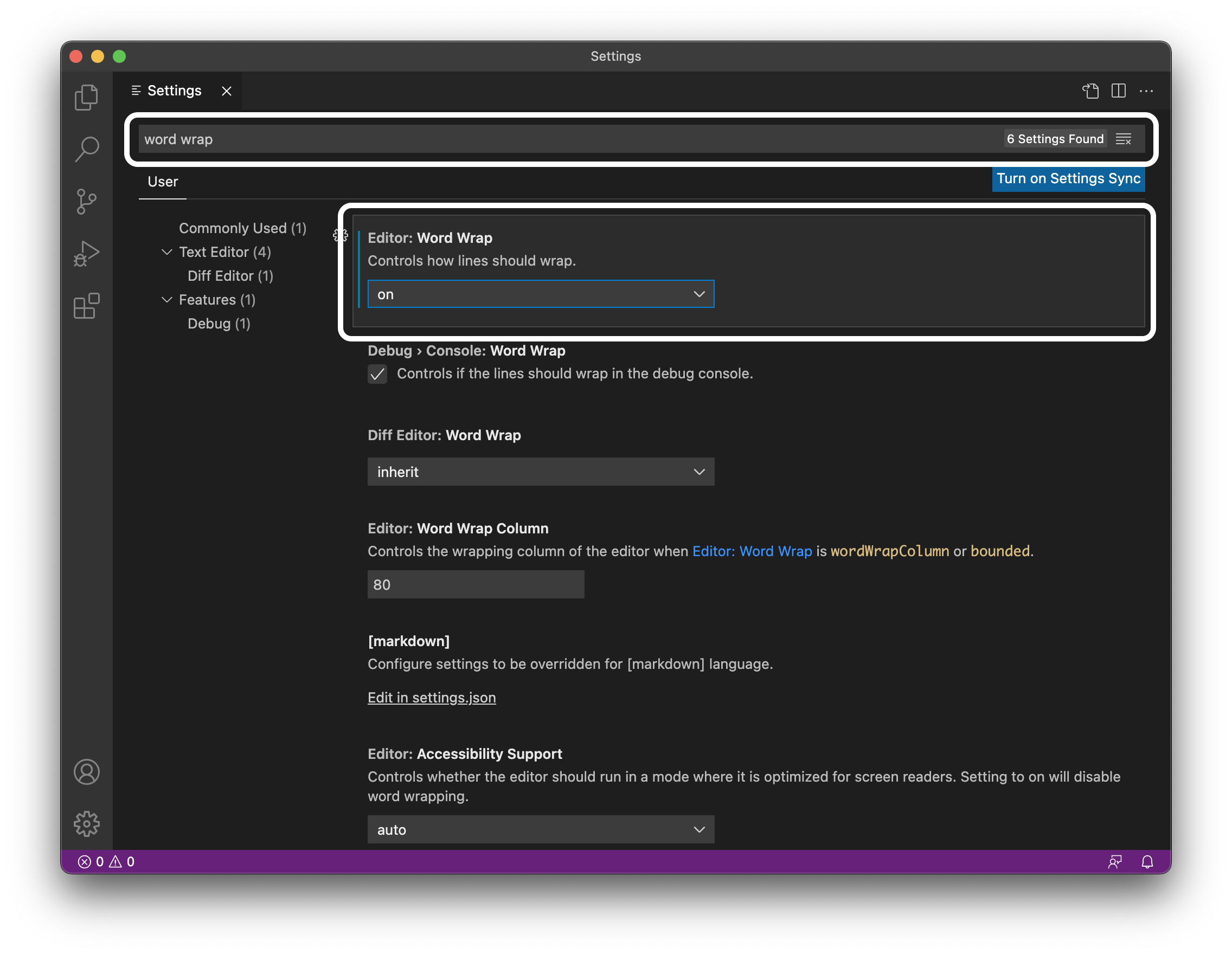Open the Explorer sidebar icon

pyautogui.click(x=87, y=96)
